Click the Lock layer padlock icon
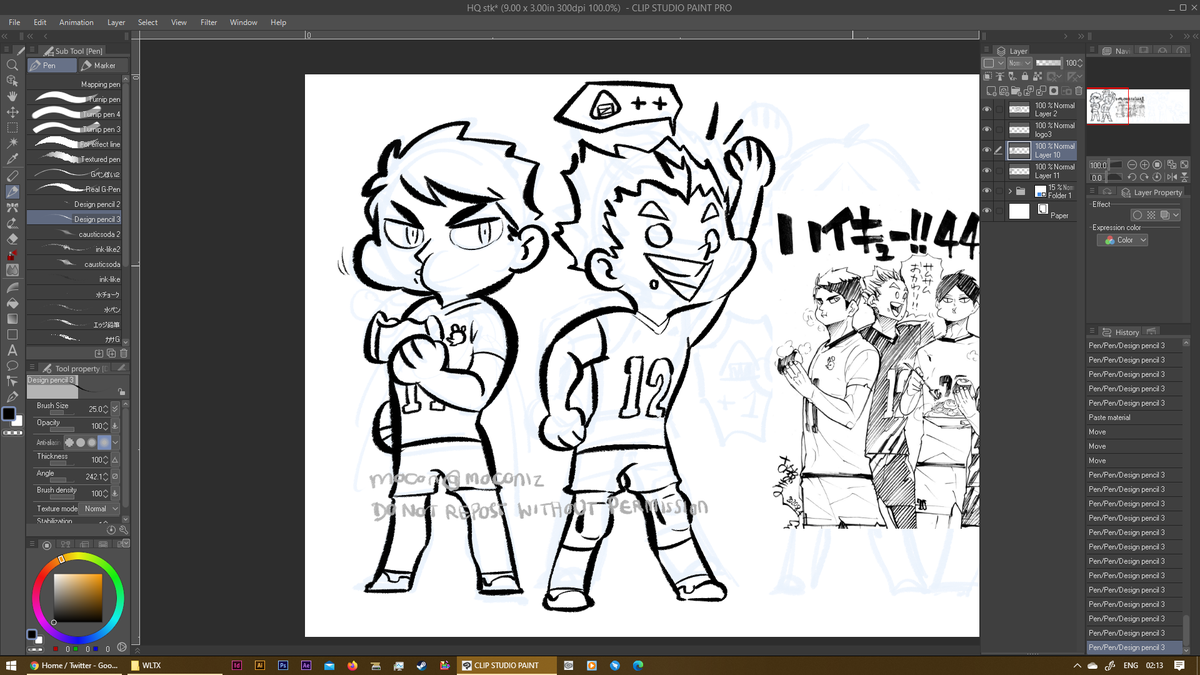Viewport: 1200px width, 675px height. click(1025, 76)
